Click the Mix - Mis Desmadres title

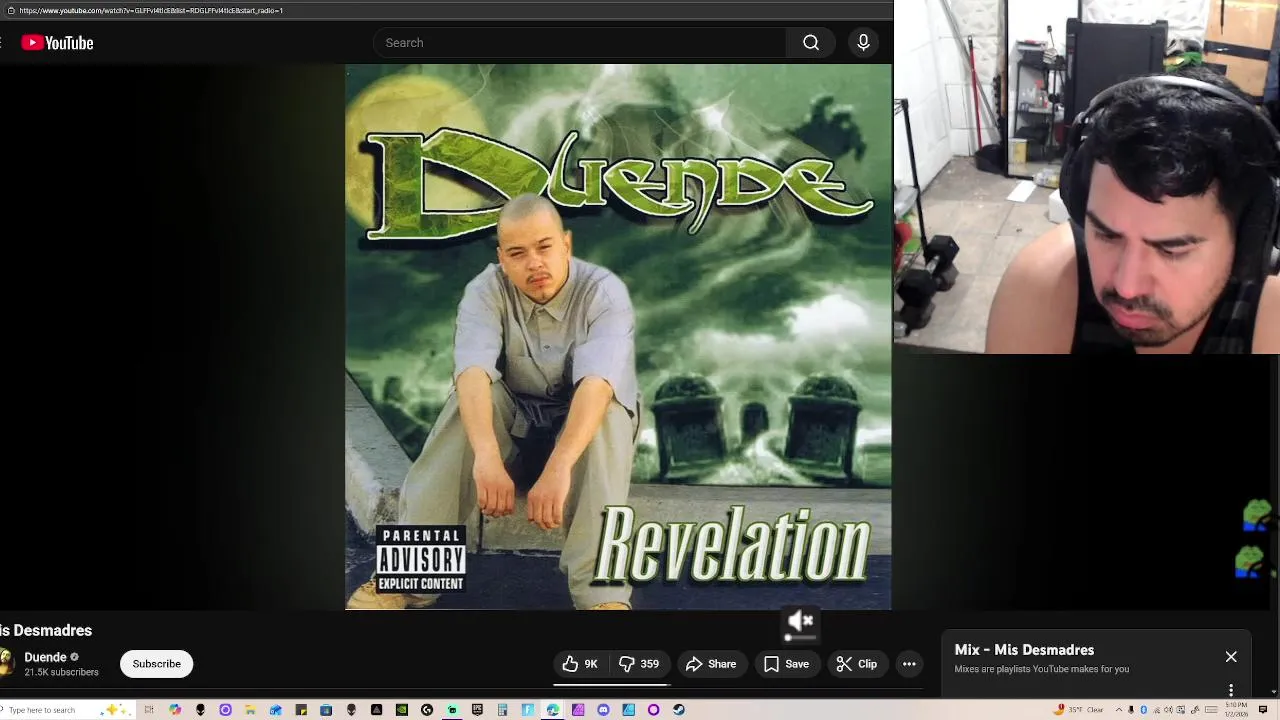click(1024, 650)
